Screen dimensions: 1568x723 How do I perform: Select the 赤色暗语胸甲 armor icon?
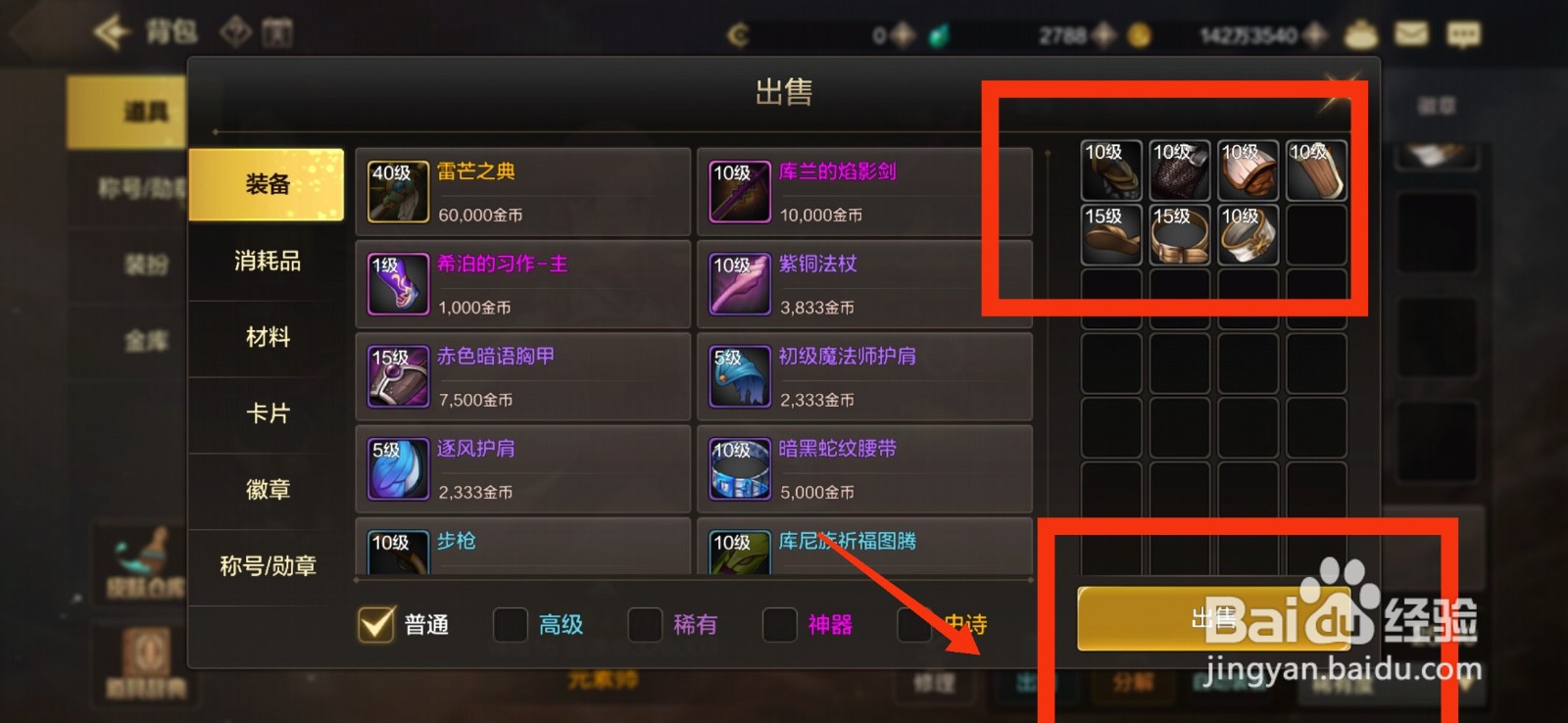coord(398,376)
